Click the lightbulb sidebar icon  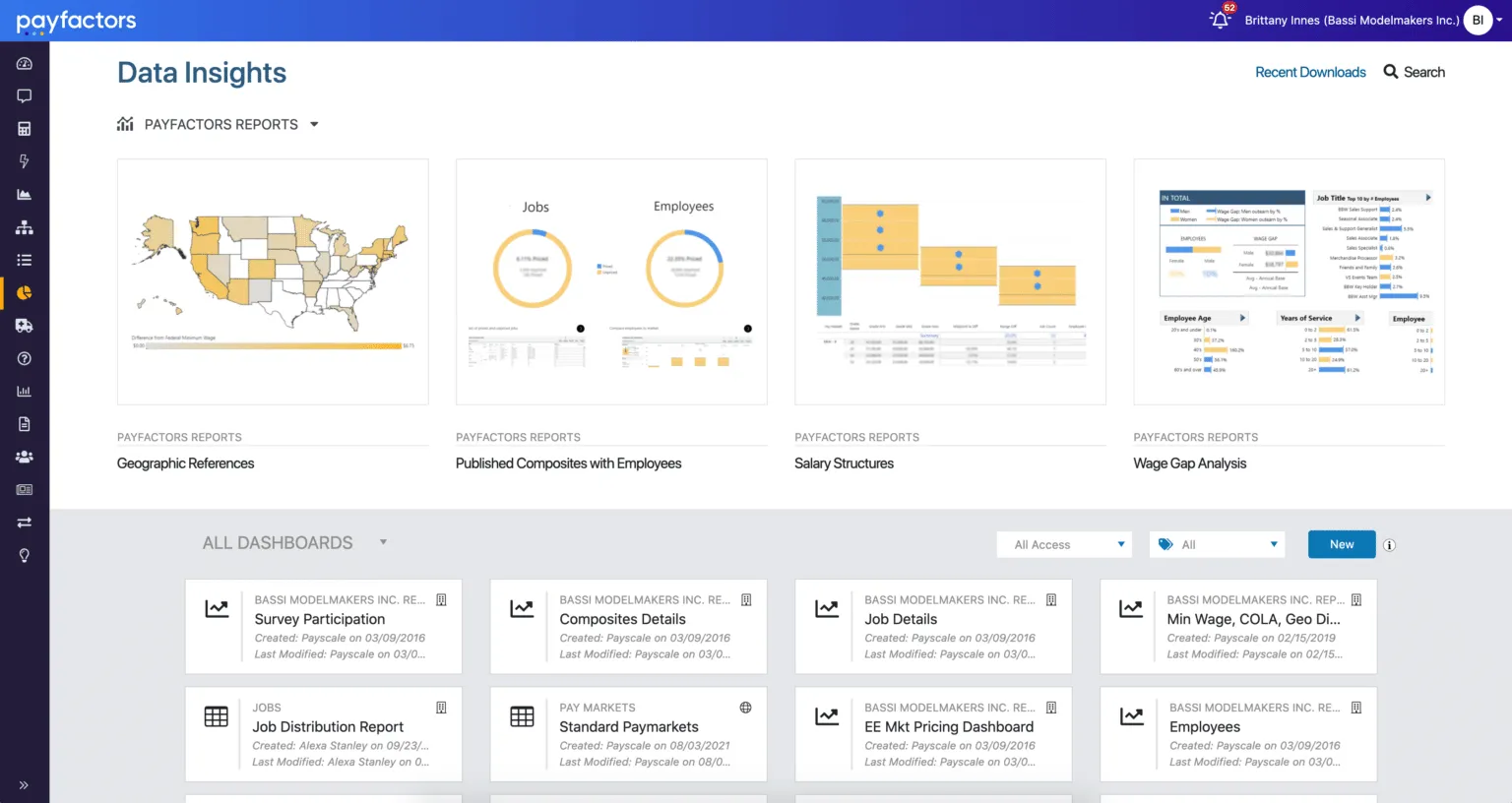[25, 555]
